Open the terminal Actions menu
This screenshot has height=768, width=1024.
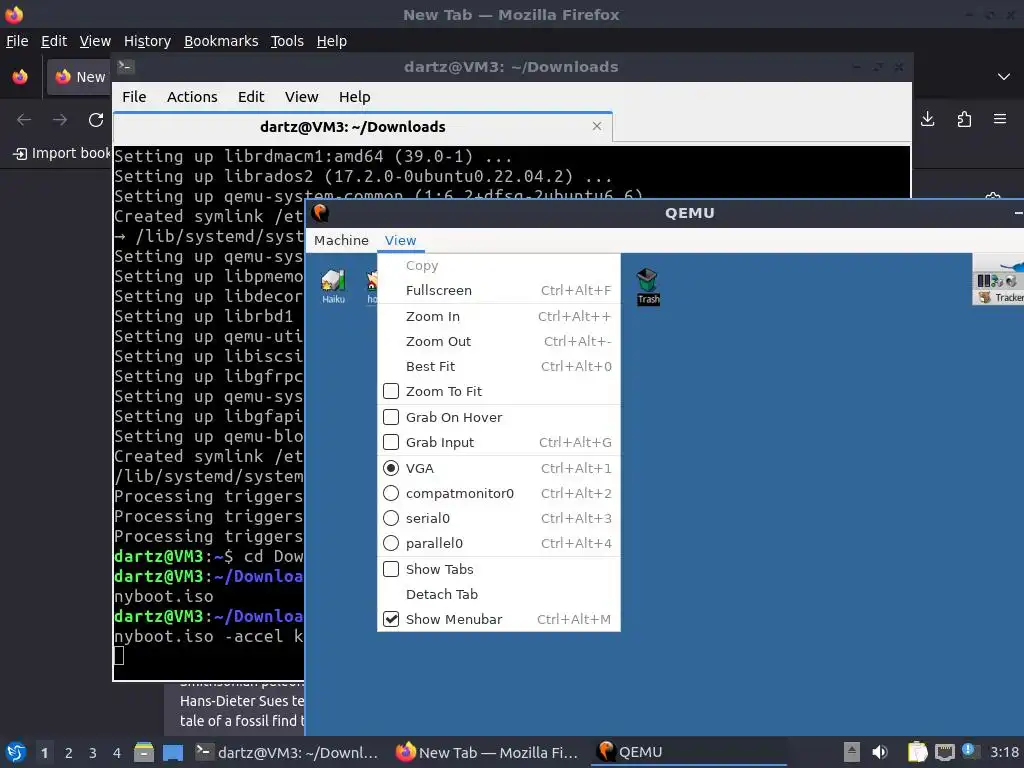point(192,97)
